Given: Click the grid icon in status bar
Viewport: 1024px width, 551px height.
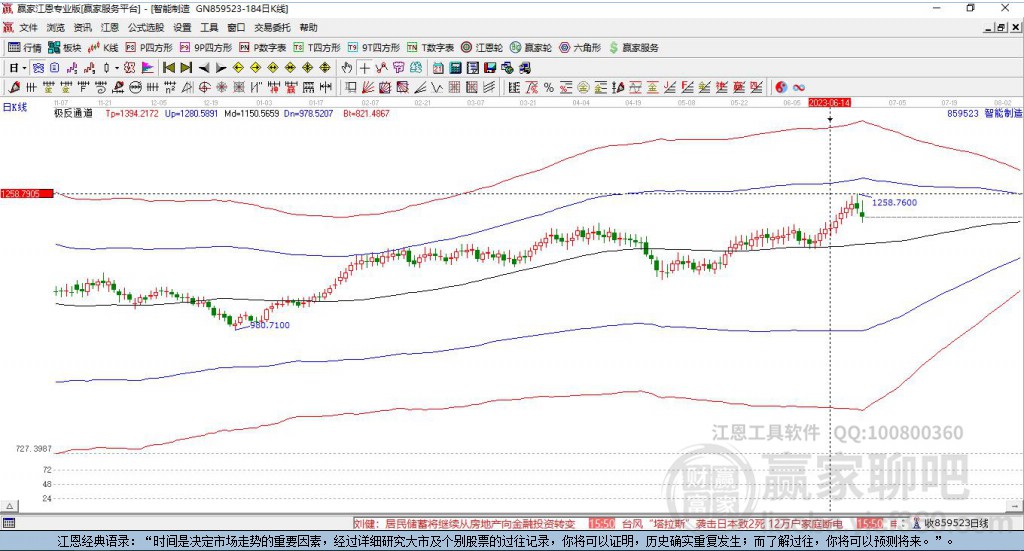Looking at the screenshot, I should point(8,523).
